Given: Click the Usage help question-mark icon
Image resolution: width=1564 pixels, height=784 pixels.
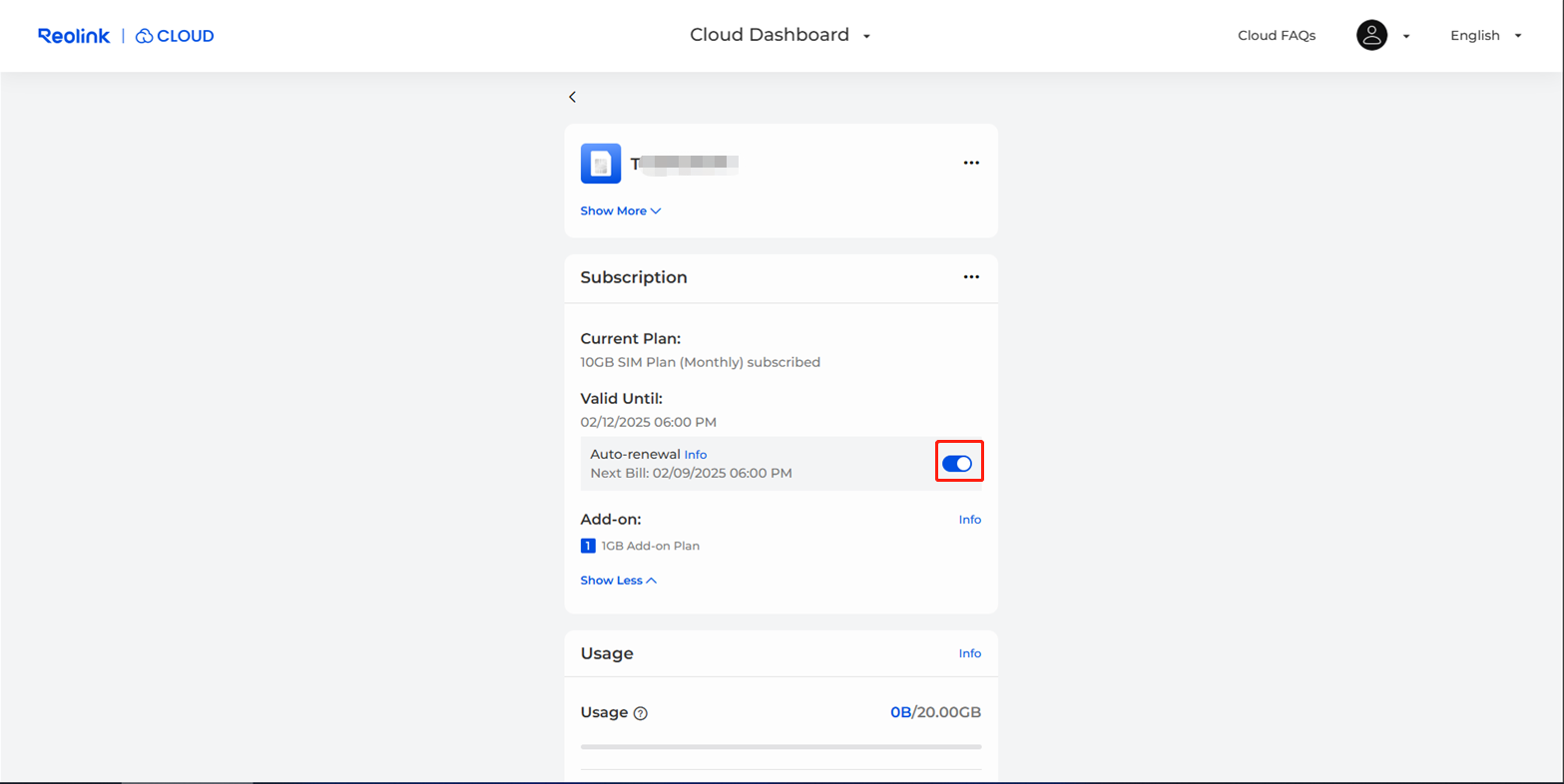Looking at the screenshot, I should click(641, 713).
